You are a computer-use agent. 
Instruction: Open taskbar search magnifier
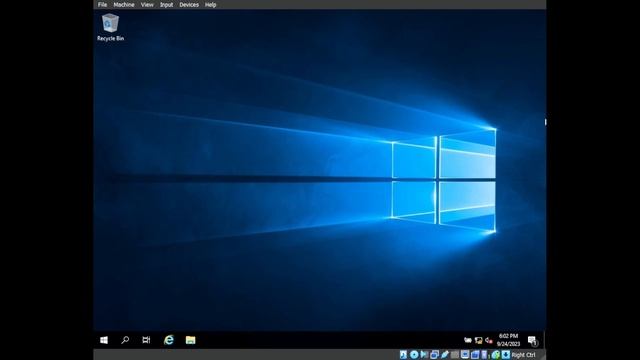125,340
